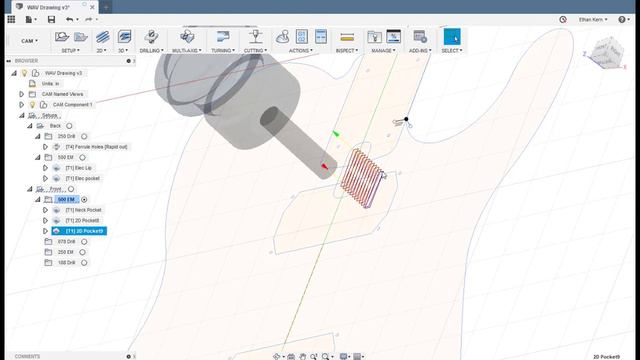Click radio button of highlighted 500 EM folder
This screenshot has height=360, width=640.
tap(84, 200)
